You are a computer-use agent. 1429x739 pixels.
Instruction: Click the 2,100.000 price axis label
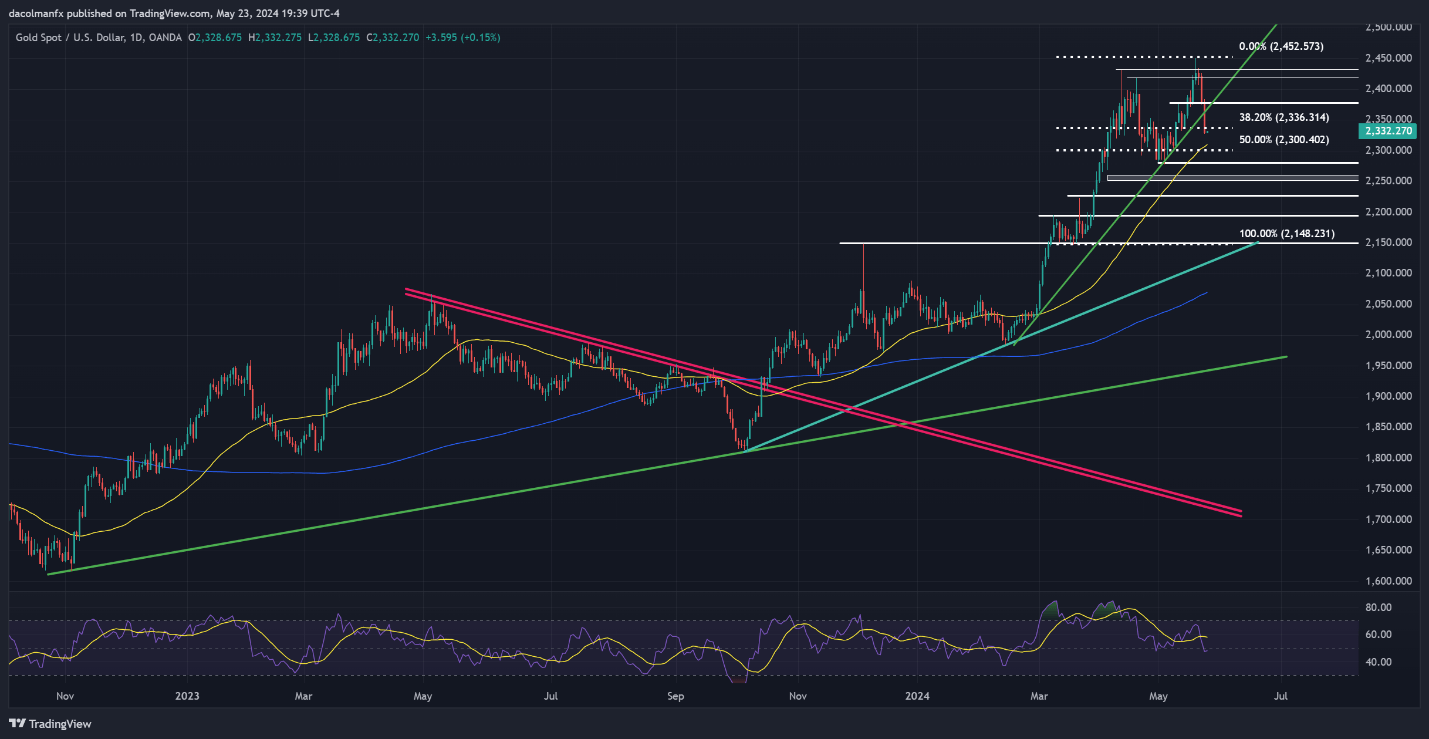(1389, 273)
